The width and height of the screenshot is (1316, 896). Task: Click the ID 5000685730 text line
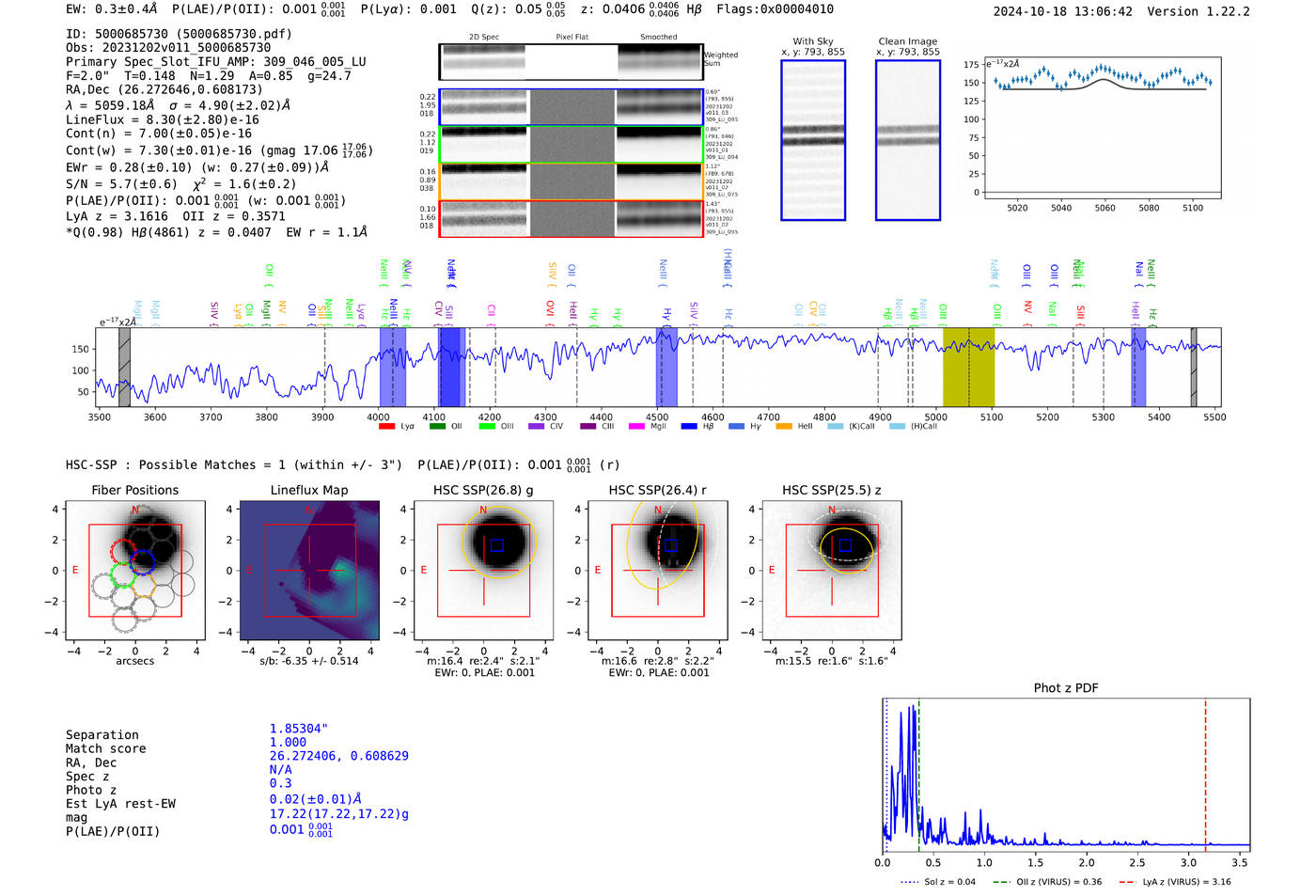(x=179, y=34)
